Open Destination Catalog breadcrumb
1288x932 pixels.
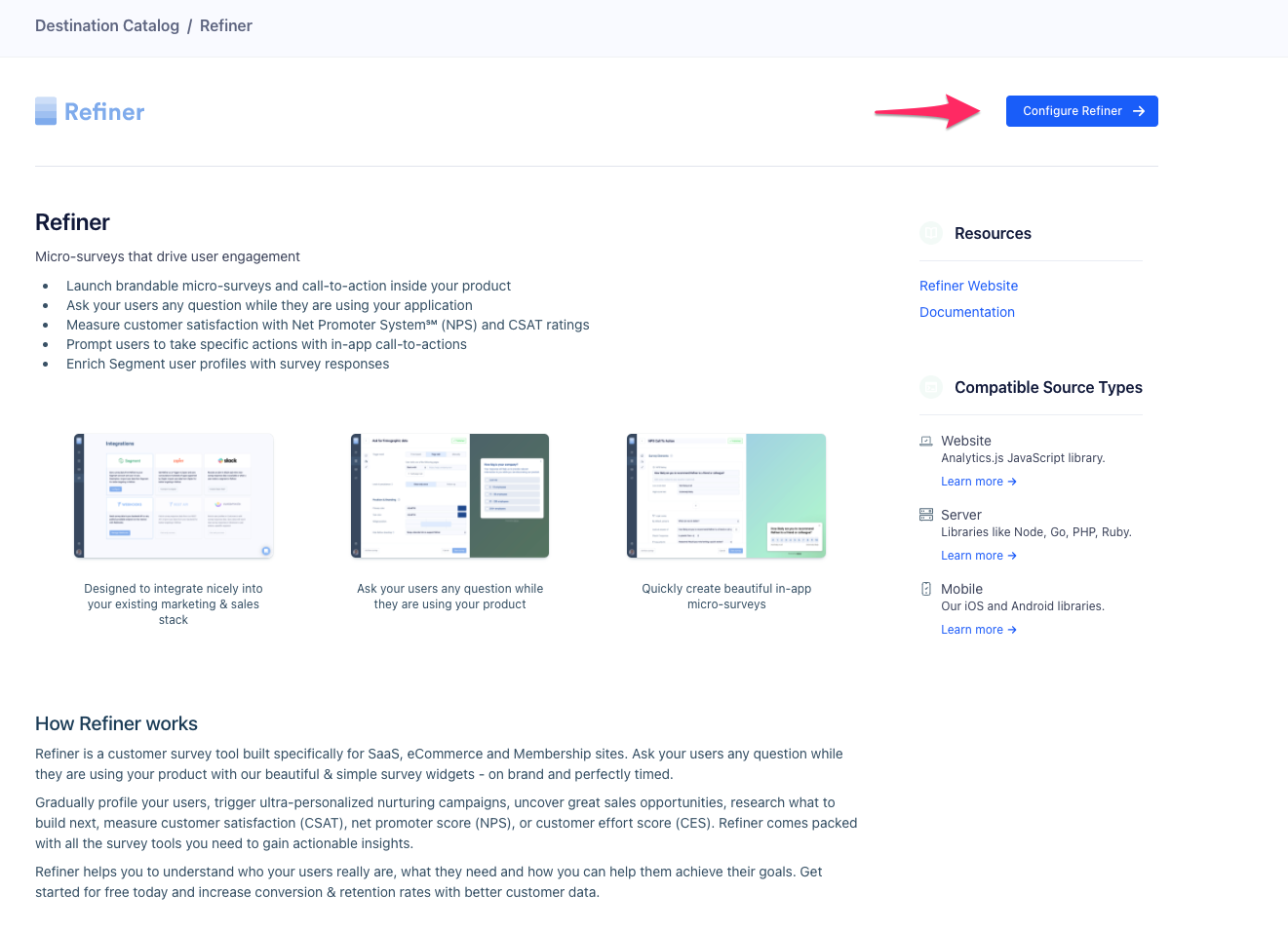click(107, 26)
